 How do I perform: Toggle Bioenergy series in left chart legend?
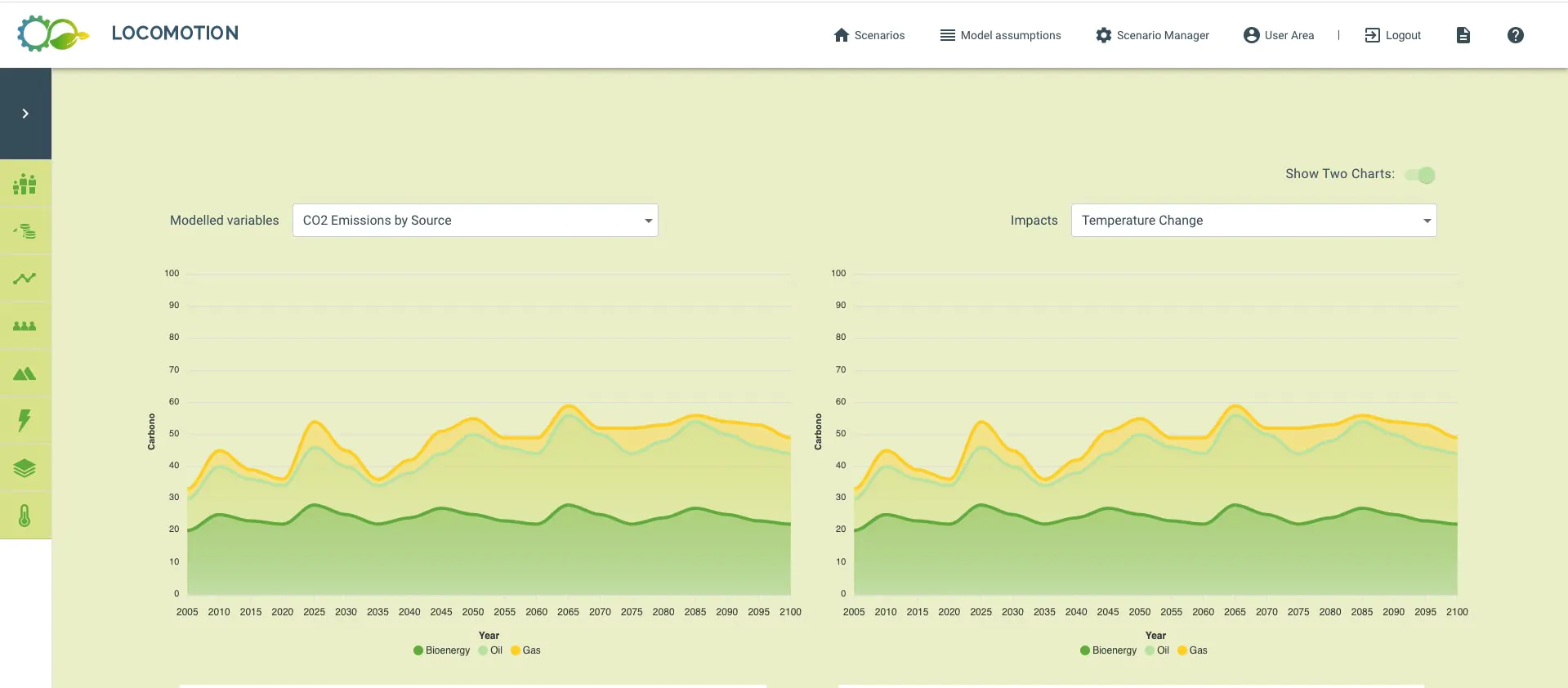[x=441, y=650]
